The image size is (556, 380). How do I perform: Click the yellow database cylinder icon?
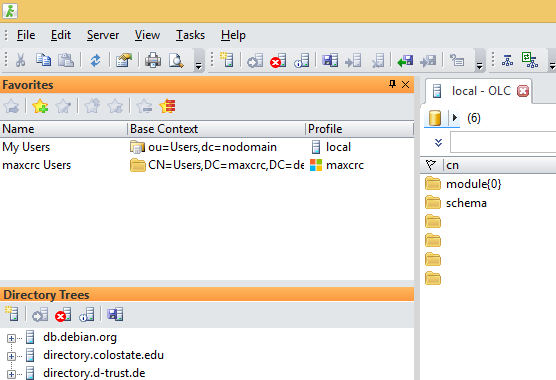click(435, 118)
